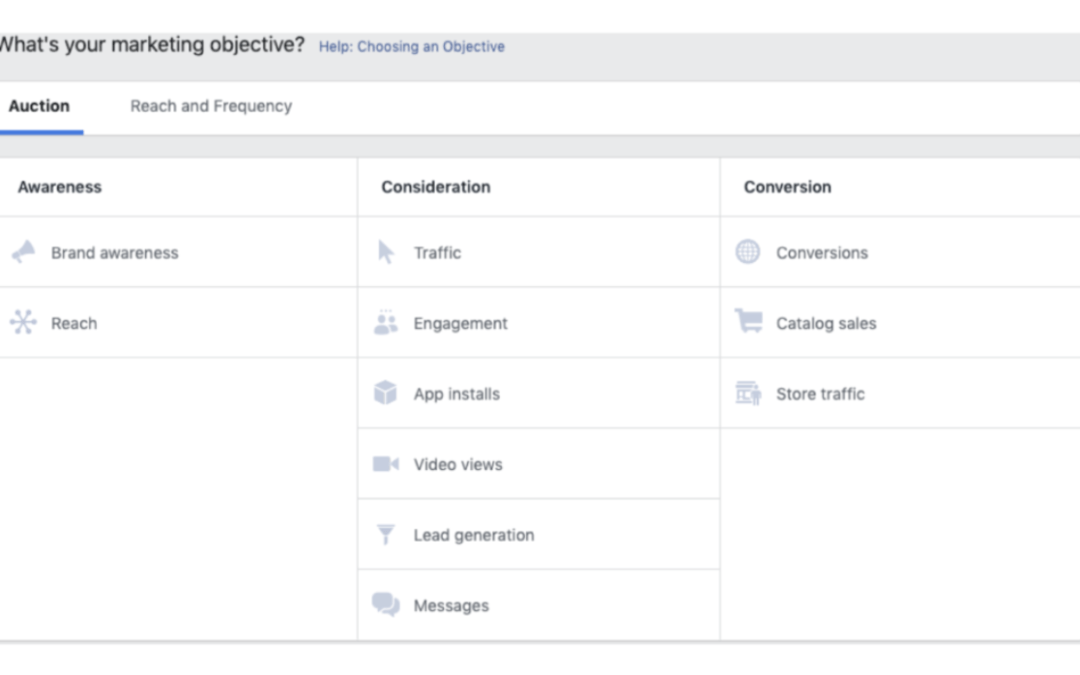Choose the Reach objective label
Viewport: 1080px width, 675px height.
point(74,323)
